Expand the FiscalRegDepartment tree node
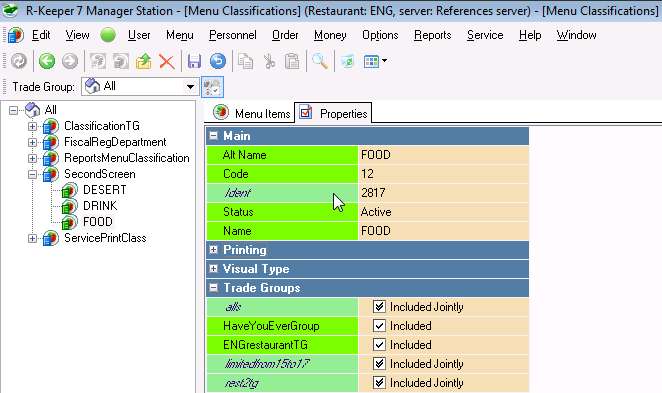 tap(32, 142)
